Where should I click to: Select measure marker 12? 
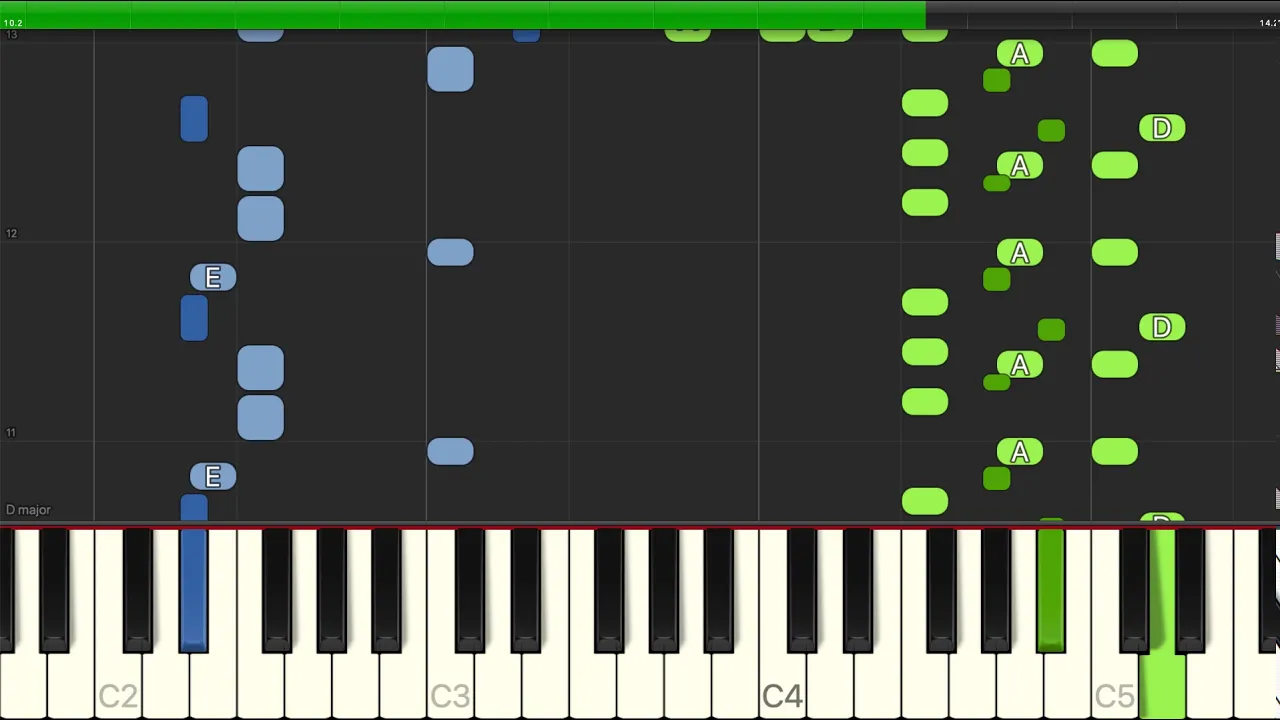pyautogui.click(x=11, y=233)
